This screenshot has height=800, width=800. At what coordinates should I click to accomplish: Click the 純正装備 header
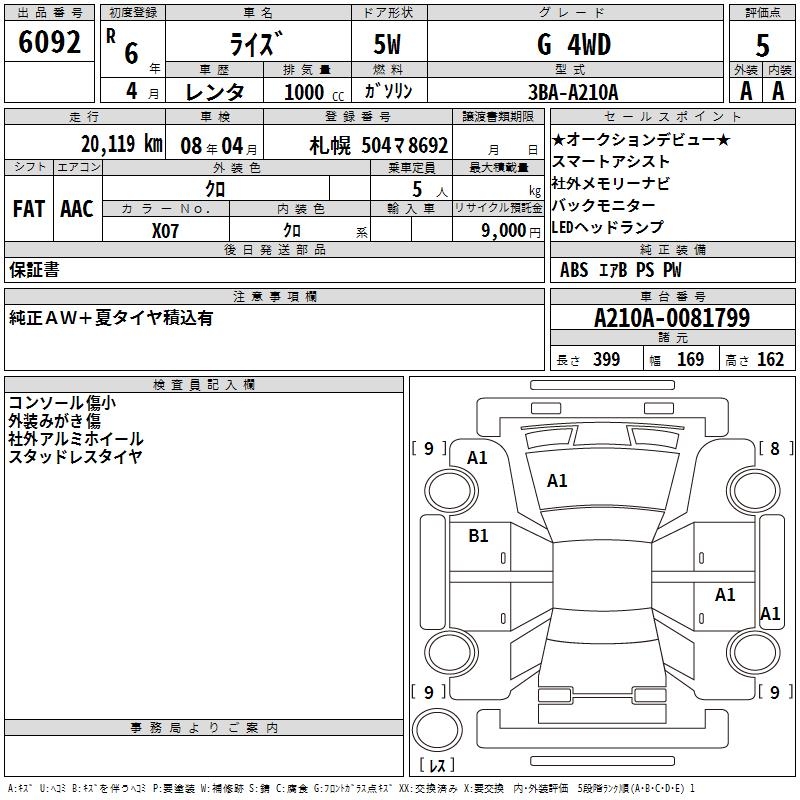(x=672, y=249)
